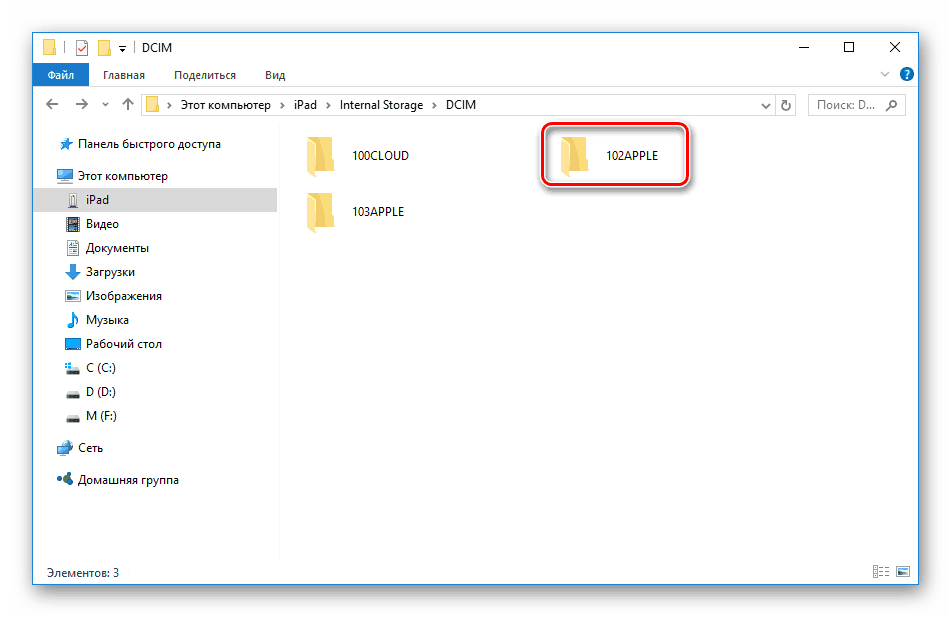Expand the ribbon with the chevron
Image resolution: width=951 pixels, height=617 pixels.
[884, 74]
